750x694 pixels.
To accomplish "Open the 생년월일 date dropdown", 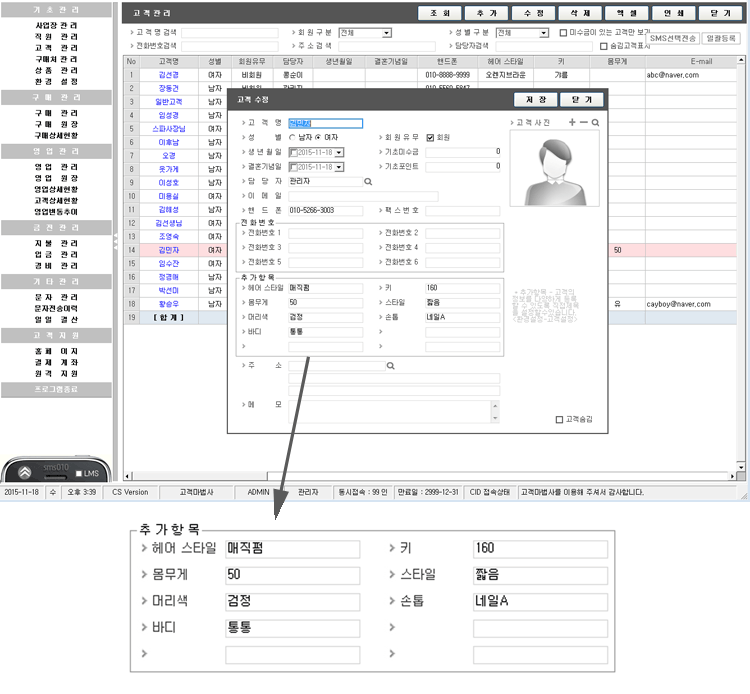I will pyautogui.click(x=340, y=152).
